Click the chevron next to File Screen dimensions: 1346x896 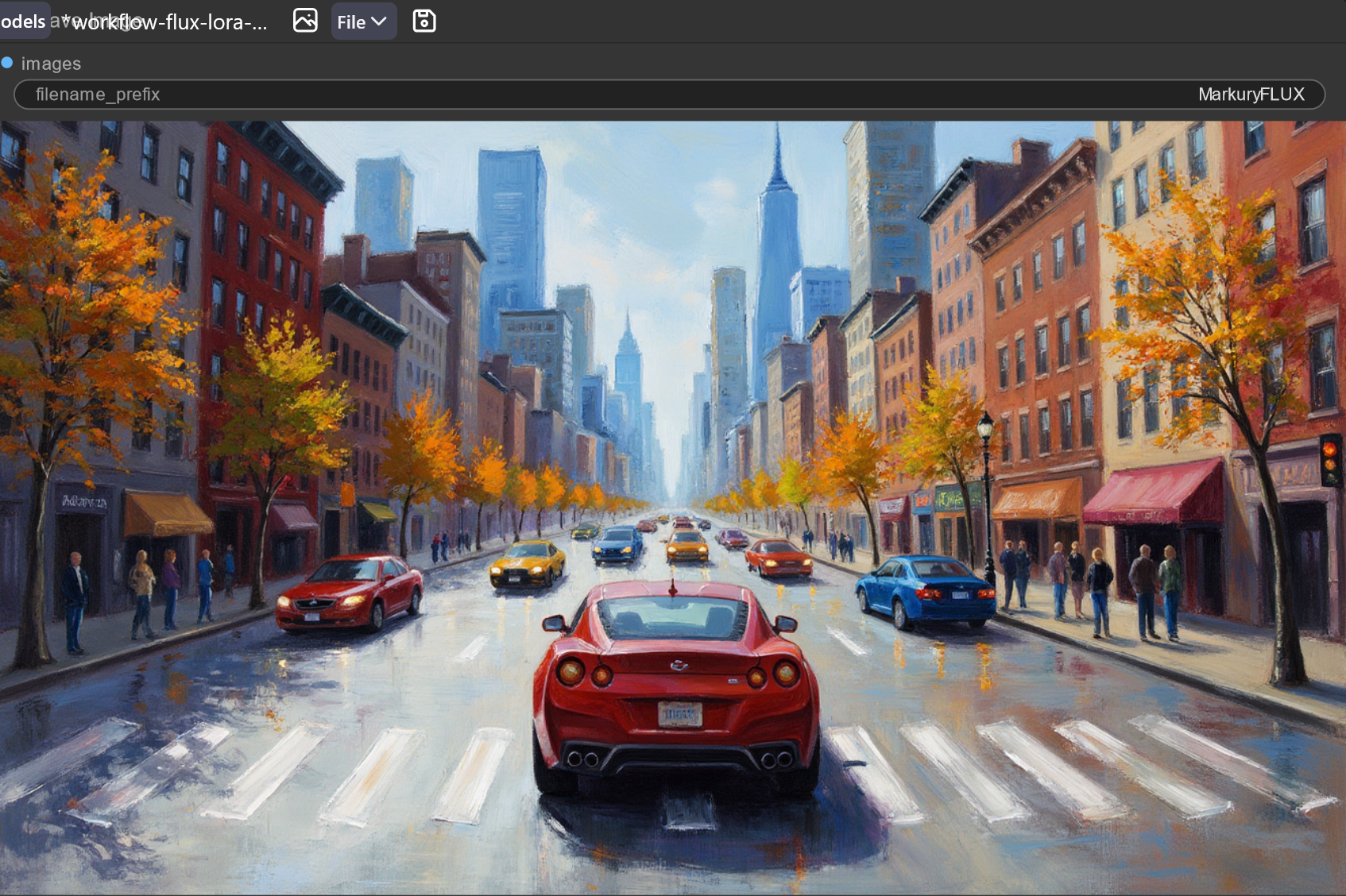point(380,21)
